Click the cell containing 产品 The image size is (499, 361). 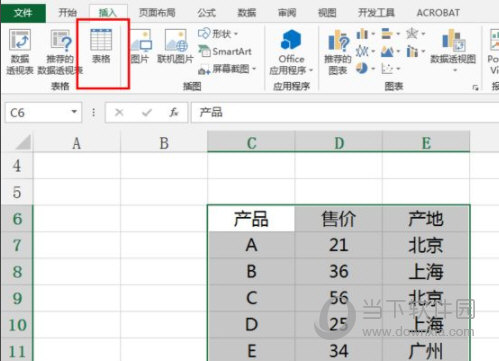click(x=251, y=219)
